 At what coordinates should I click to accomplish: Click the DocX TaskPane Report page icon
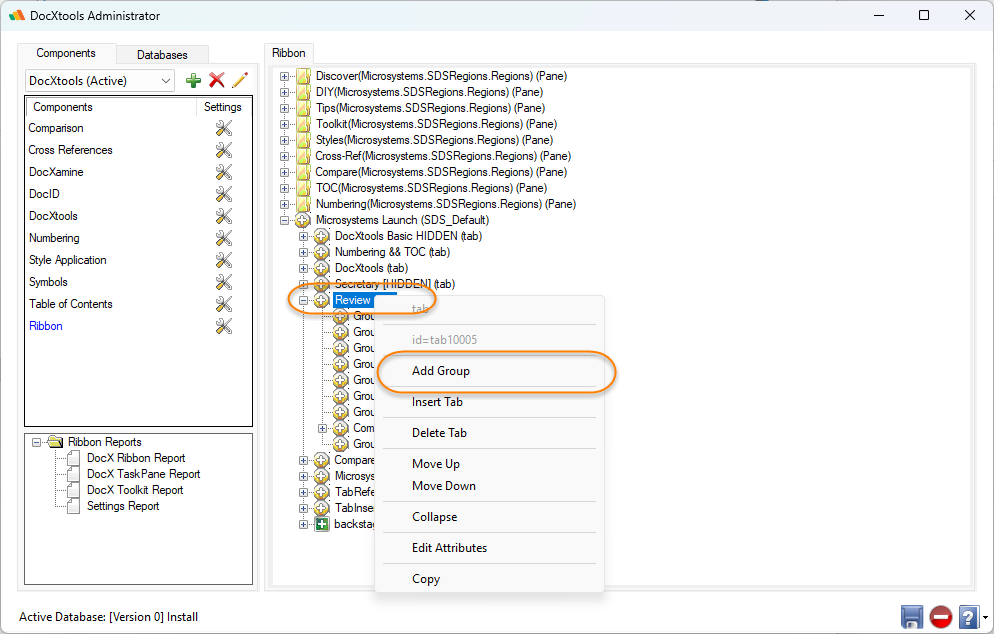[74, 474]
